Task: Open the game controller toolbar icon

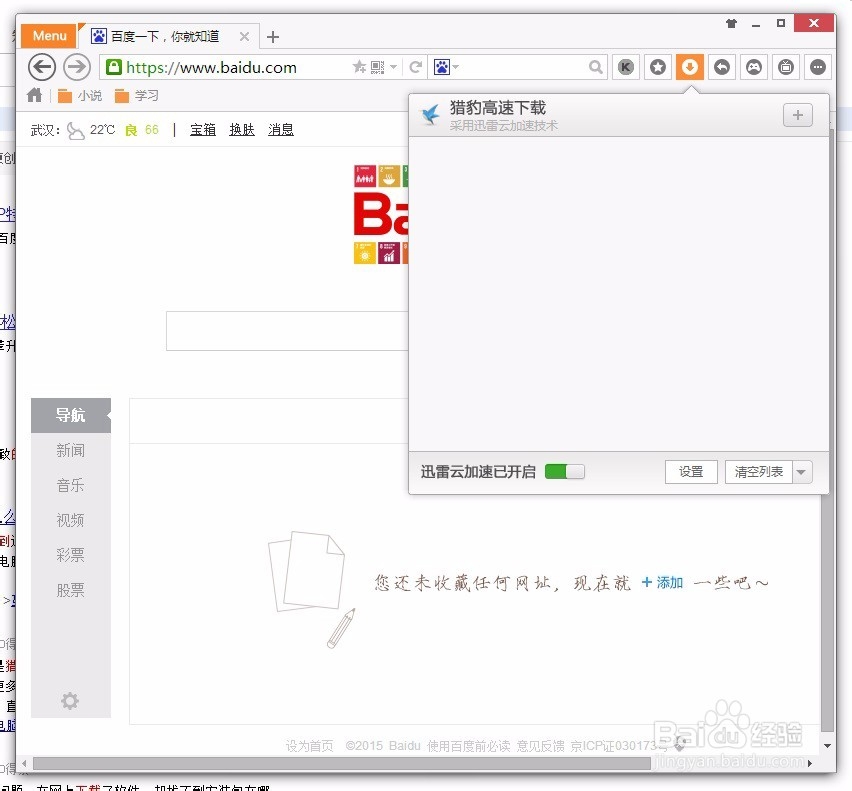Action: tap(754, 67)
